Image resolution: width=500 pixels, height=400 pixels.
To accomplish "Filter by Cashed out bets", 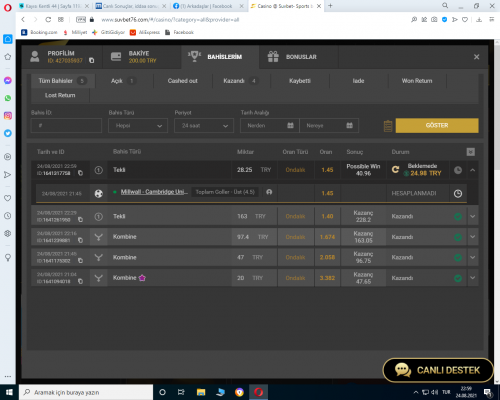I will click(183, 81).
